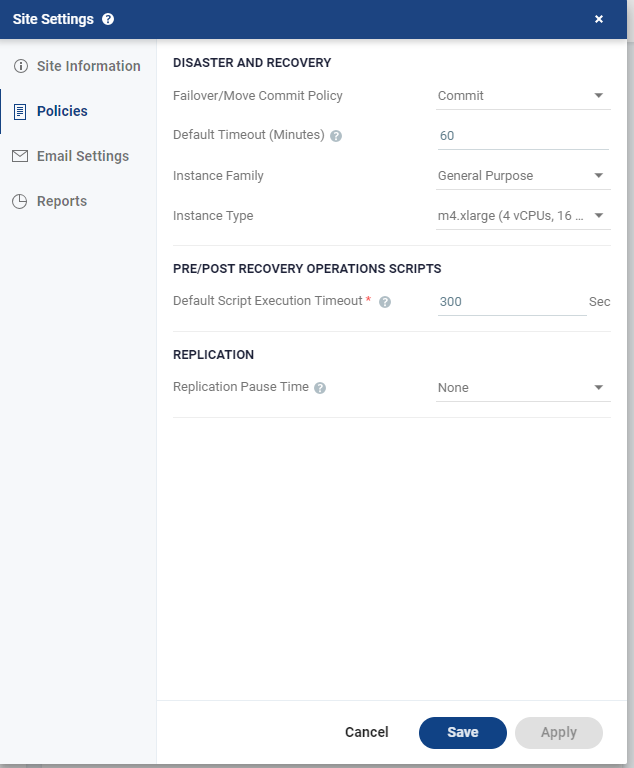Image resolution: width=634 pixels, height=768 pixels.
Task: Click the Apply button
Action: pyautogui.click(x=559, y=732)
